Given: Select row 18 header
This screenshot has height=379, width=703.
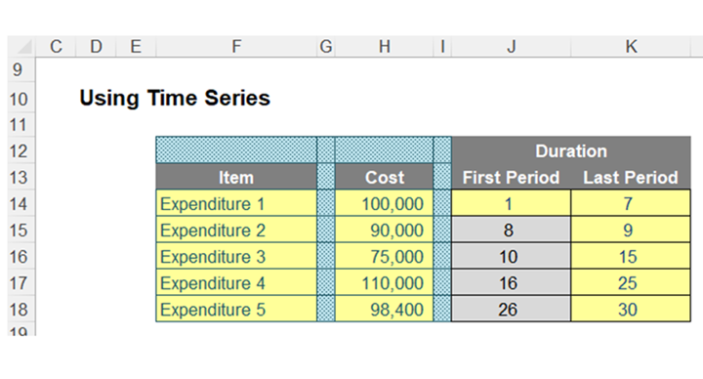Looking at the screenshot, I should 19,309.
